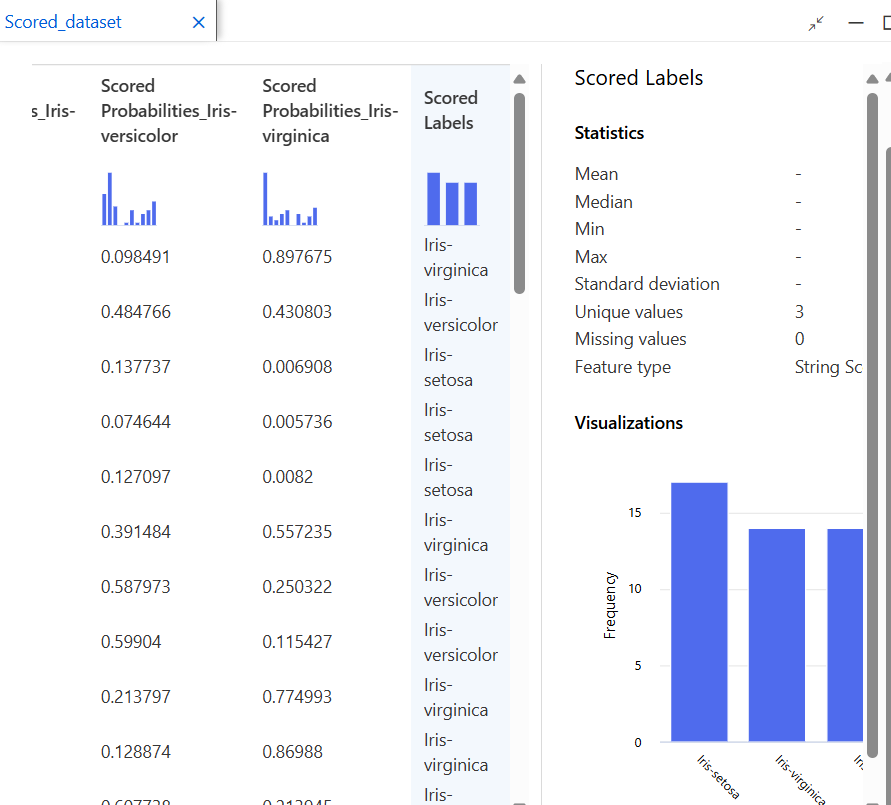The height and width of the screenshot is (805, 891).
Task: Click cell value 0.0082
Action: click(x=288, y=477)
